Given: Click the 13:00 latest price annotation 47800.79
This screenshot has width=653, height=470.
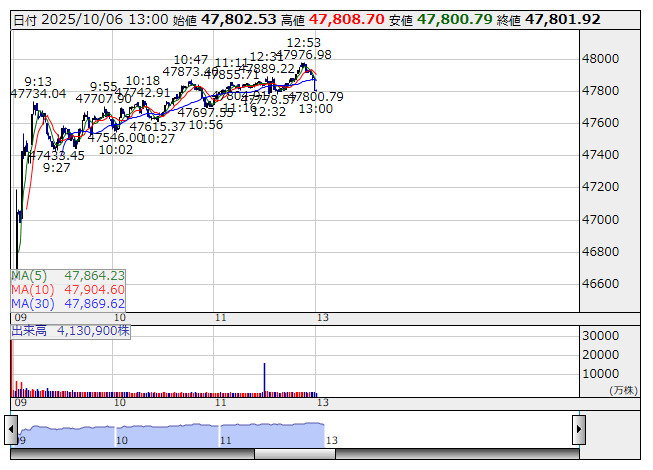Looking at the screenshot, I should point(315,97).
